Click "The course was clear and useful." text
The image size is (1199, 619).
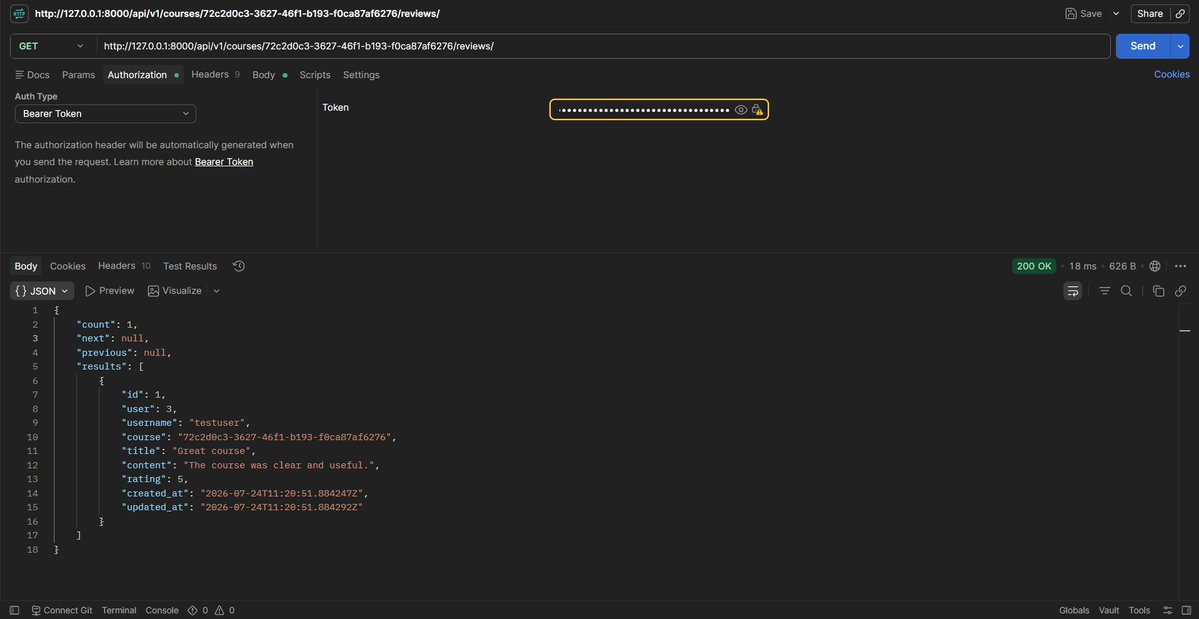point(278,465)
